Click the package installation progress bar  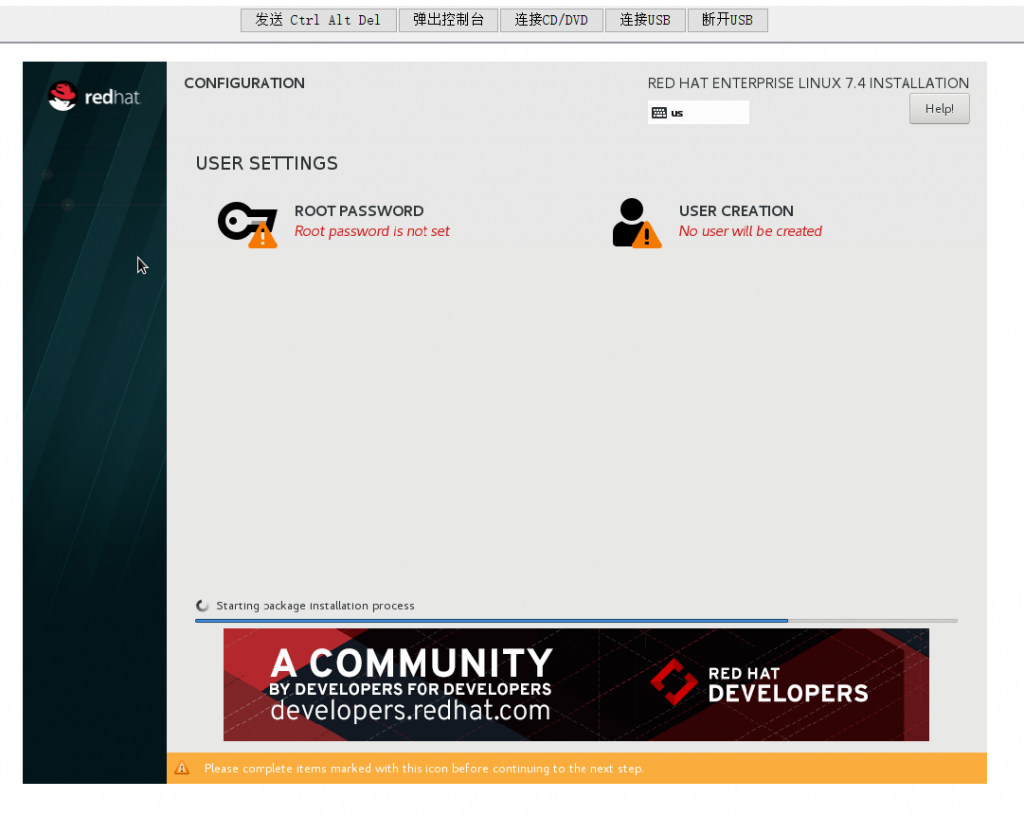576,620
